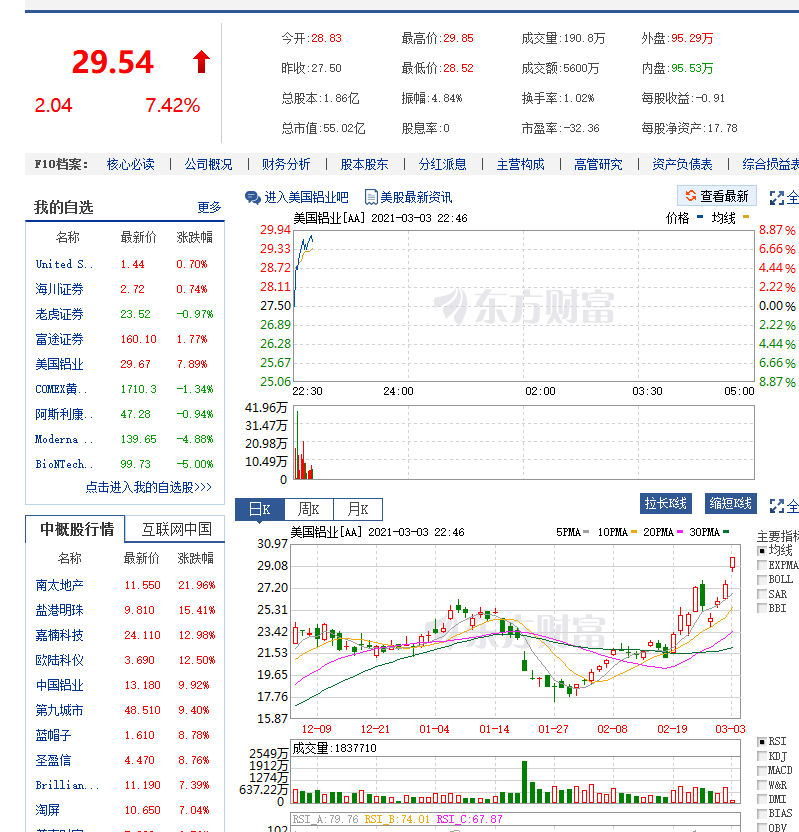Open 美国铝业 in watchlist
Screen dimensions: 799x832
tap(59, 365)
